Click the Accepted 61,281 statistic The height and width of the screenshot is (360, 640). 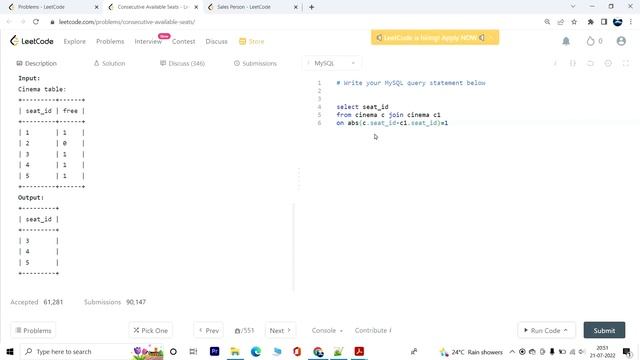37,302
